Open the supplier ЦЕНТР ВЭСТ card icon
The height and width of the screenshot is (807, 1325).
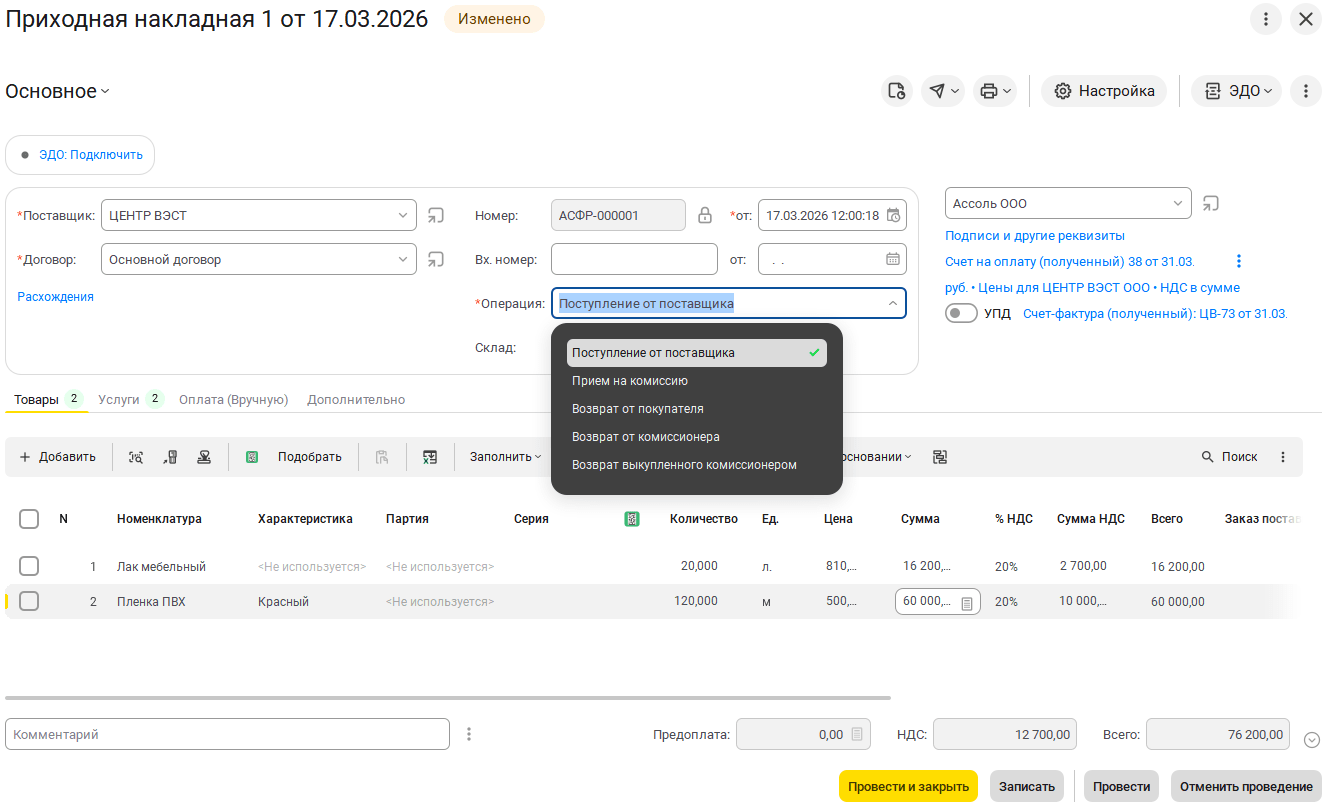coord(436,215)
